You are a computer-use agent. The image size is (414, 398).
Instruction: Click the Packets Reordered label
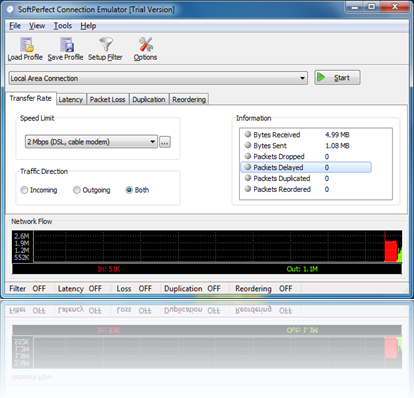282,189
